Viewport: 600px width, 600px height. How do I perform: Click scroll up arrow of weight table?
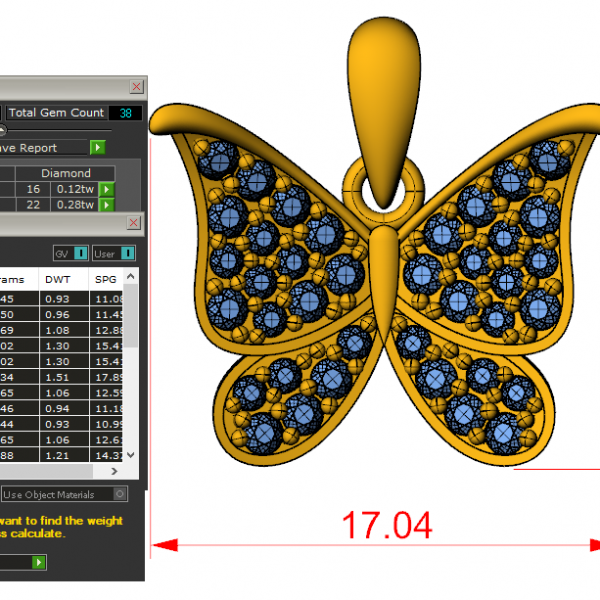130,276
